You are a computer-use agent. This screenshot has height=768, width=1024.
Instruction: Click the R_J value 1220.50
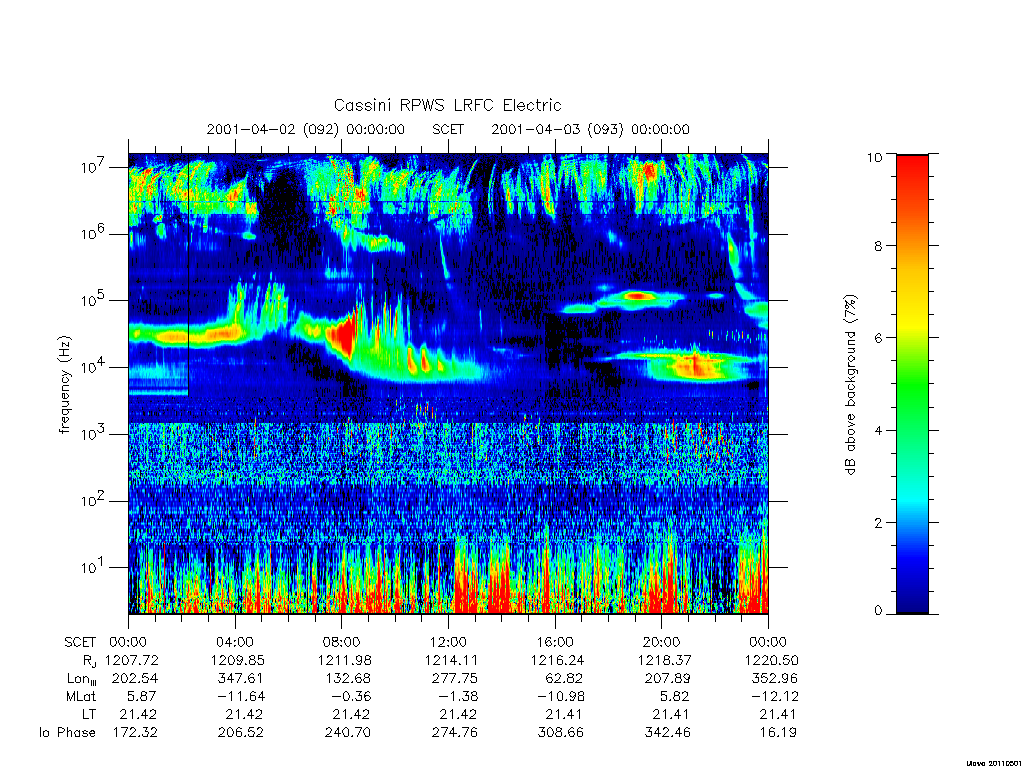pos(771,661)
